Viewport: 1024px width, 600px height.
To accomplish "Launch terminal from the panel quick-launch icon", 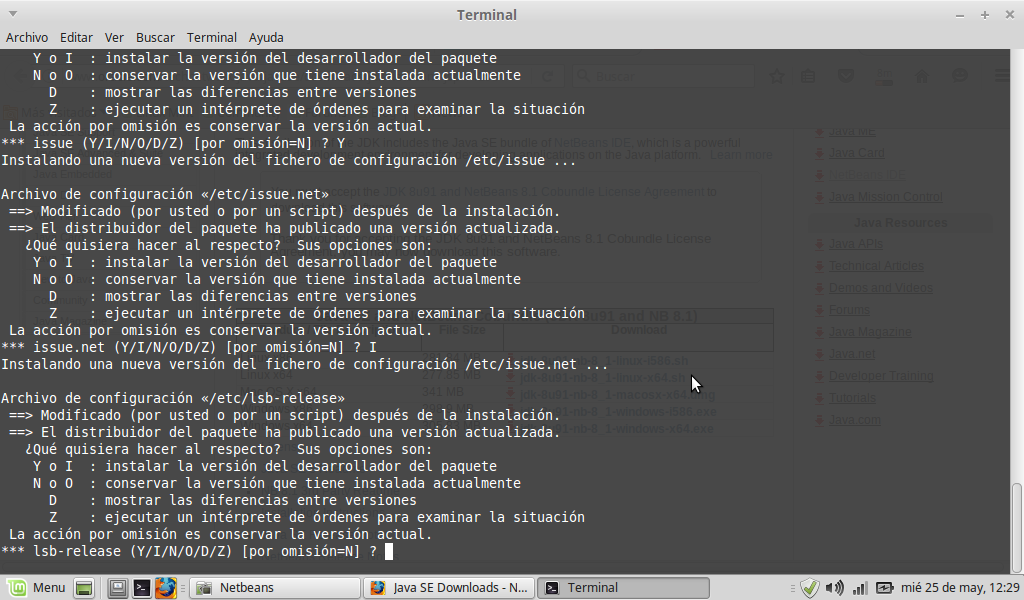I will (143, 588).
